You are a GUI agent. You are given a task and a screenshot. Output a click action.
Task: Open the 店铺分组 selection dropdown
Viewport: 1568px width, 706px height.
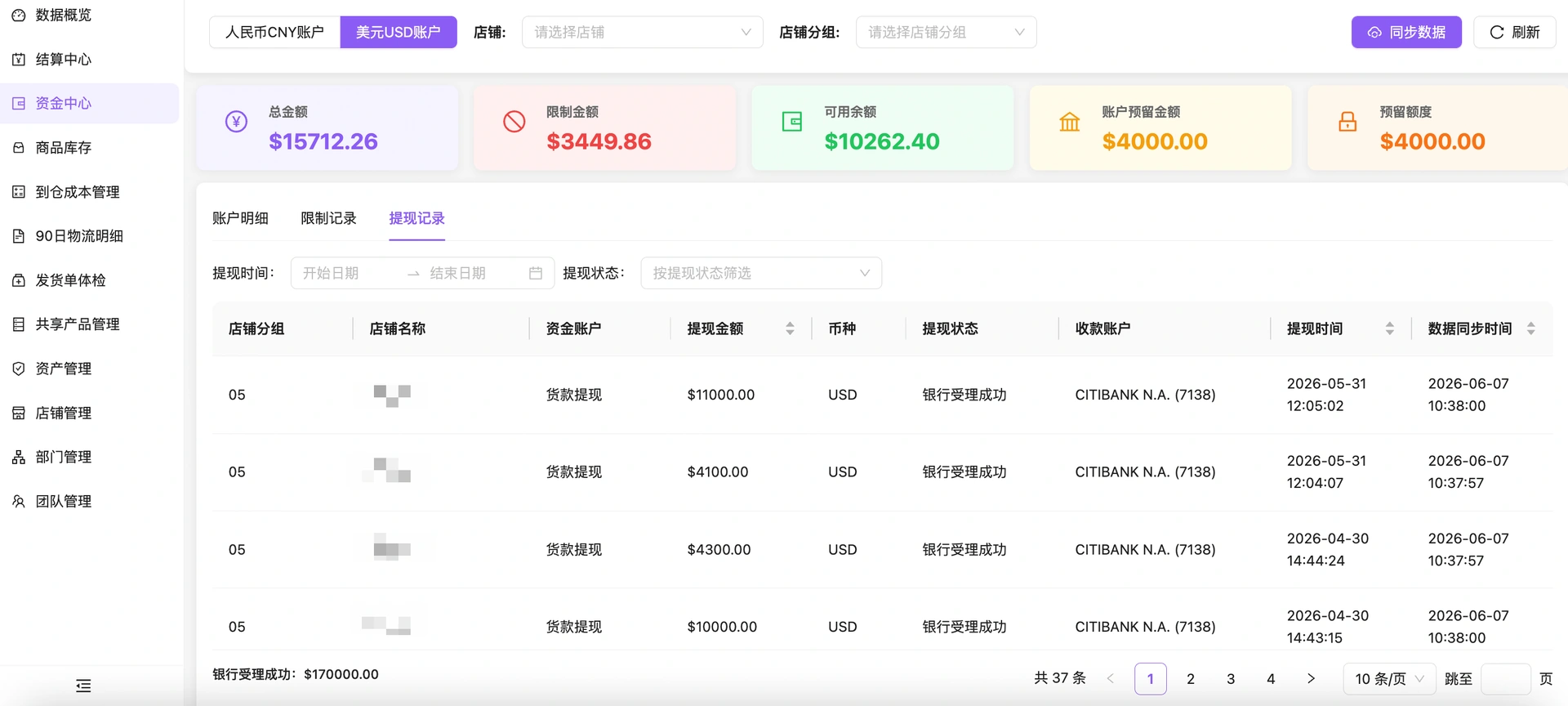[x=947, y=32]
